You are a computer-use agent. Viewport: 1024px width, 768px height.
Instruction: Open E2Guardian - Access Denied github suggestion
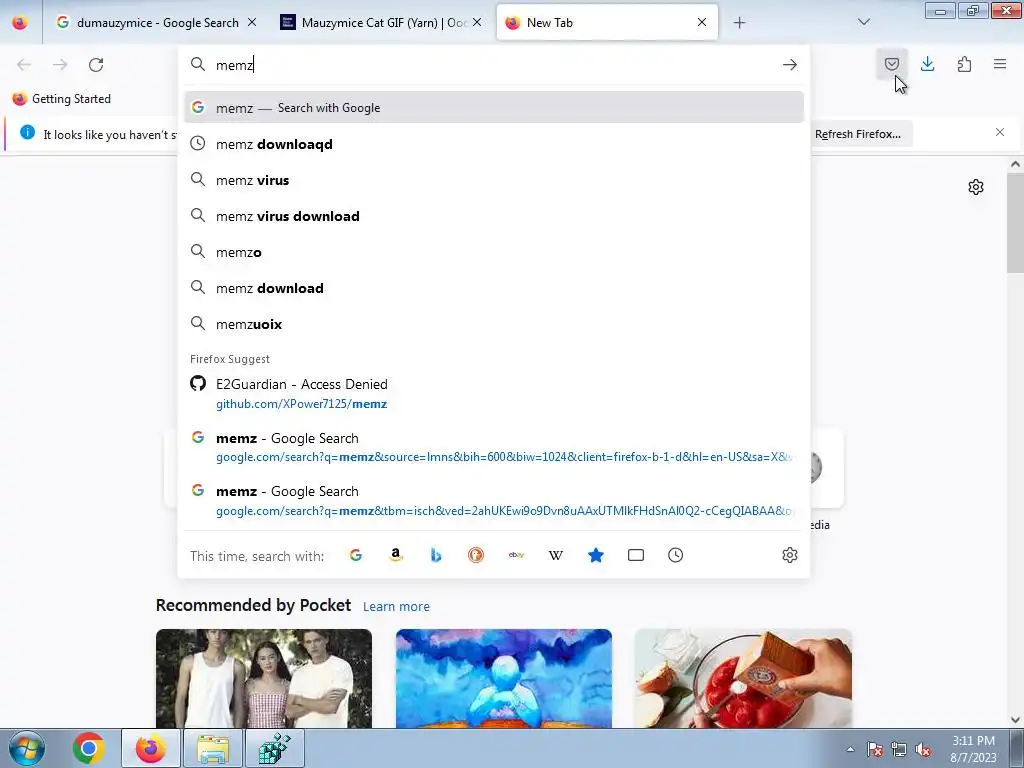click(494, 393)
